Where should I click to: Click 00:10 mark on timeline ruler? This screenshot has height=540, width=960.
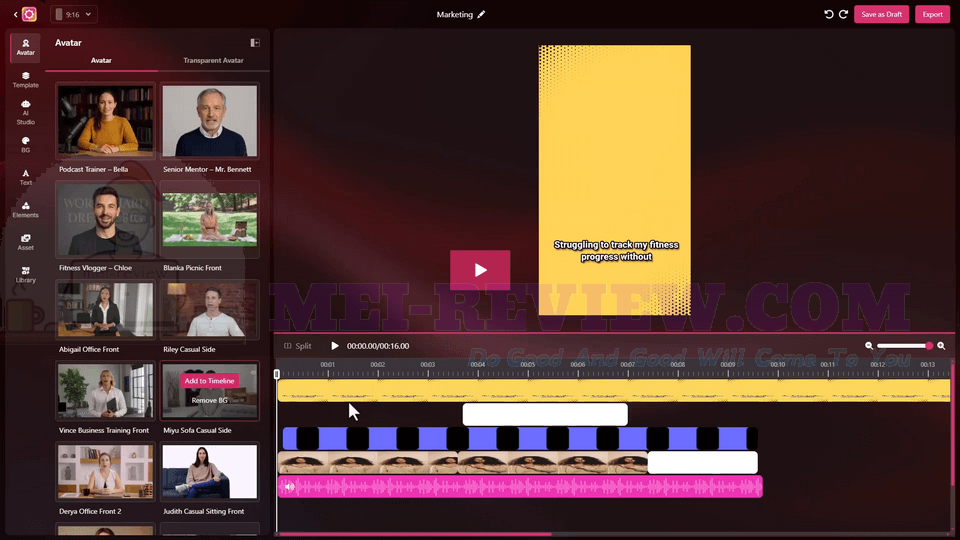pos(778,365)
